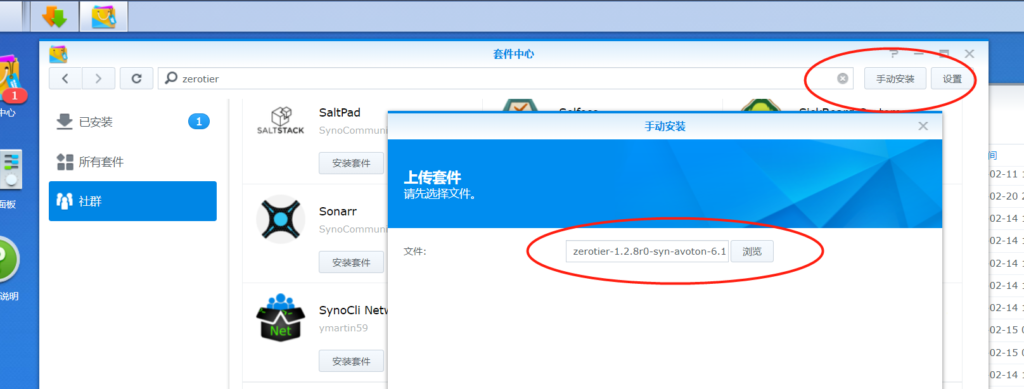
Task: Select the Package Center taskbar icon
Action: (x=104, y=17)
